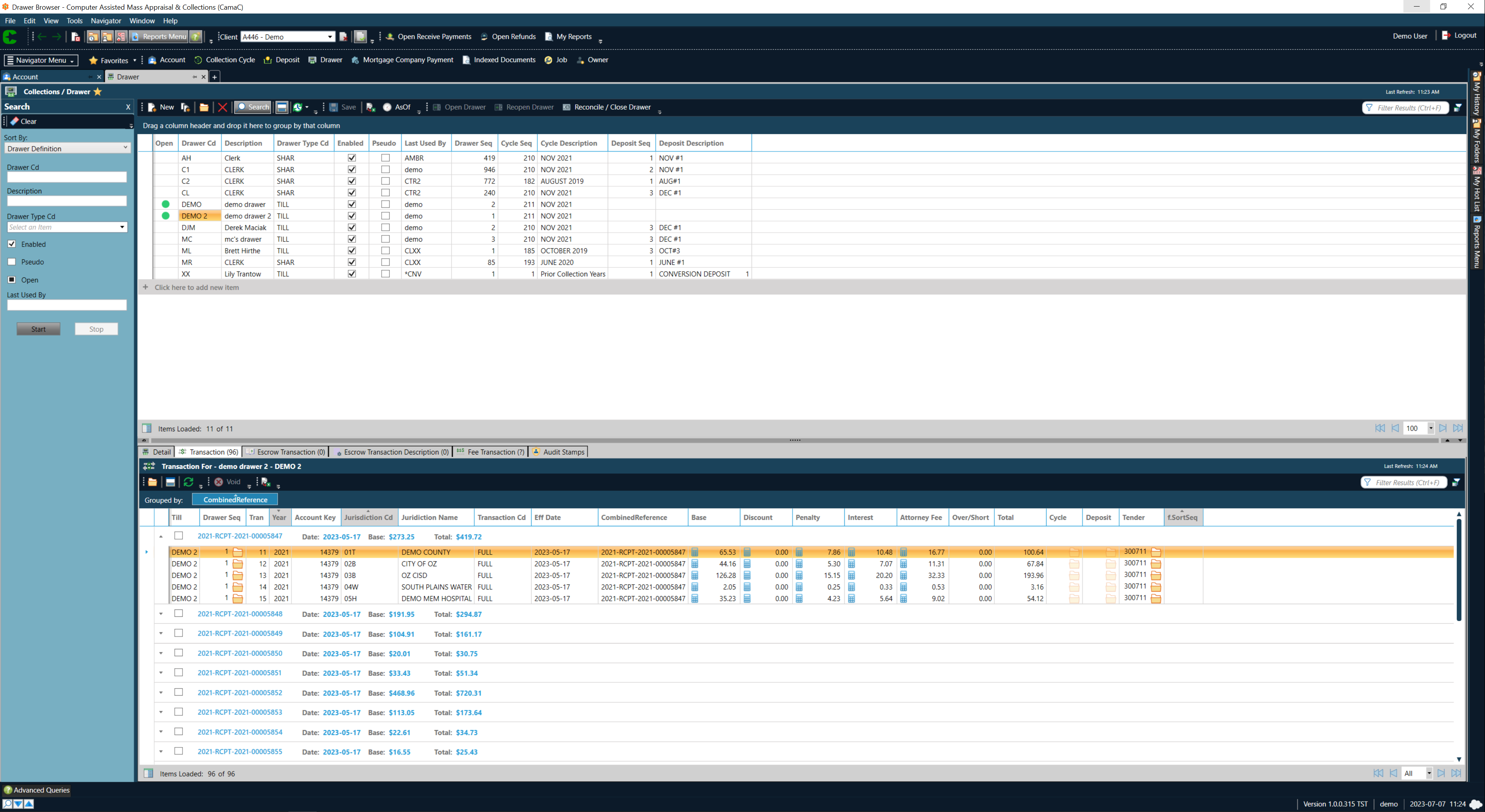Toggle Enabled checkbox for drawer XX
This screenshot has width=1485, height=812.
click(x=352, y=274)
